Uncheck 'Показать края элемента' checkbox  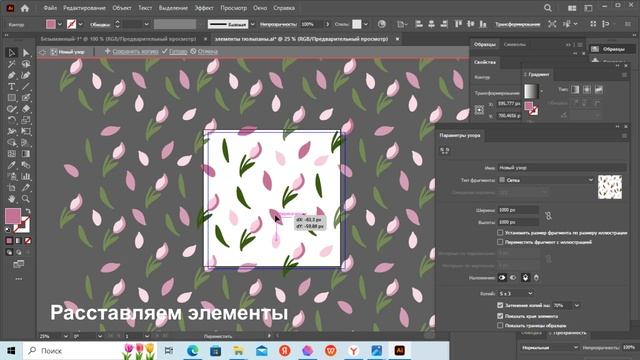point(500,316)
